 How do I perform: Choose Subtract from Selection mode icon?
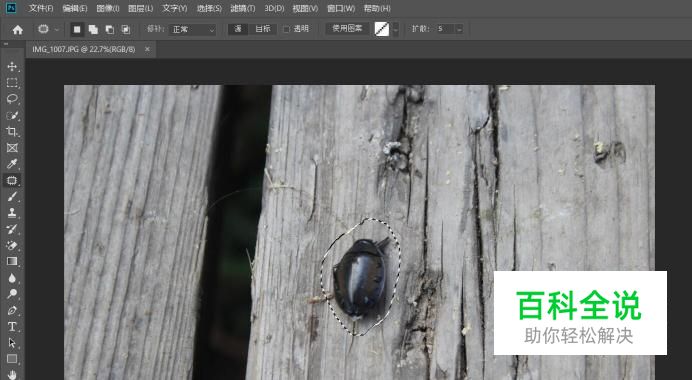109,30
